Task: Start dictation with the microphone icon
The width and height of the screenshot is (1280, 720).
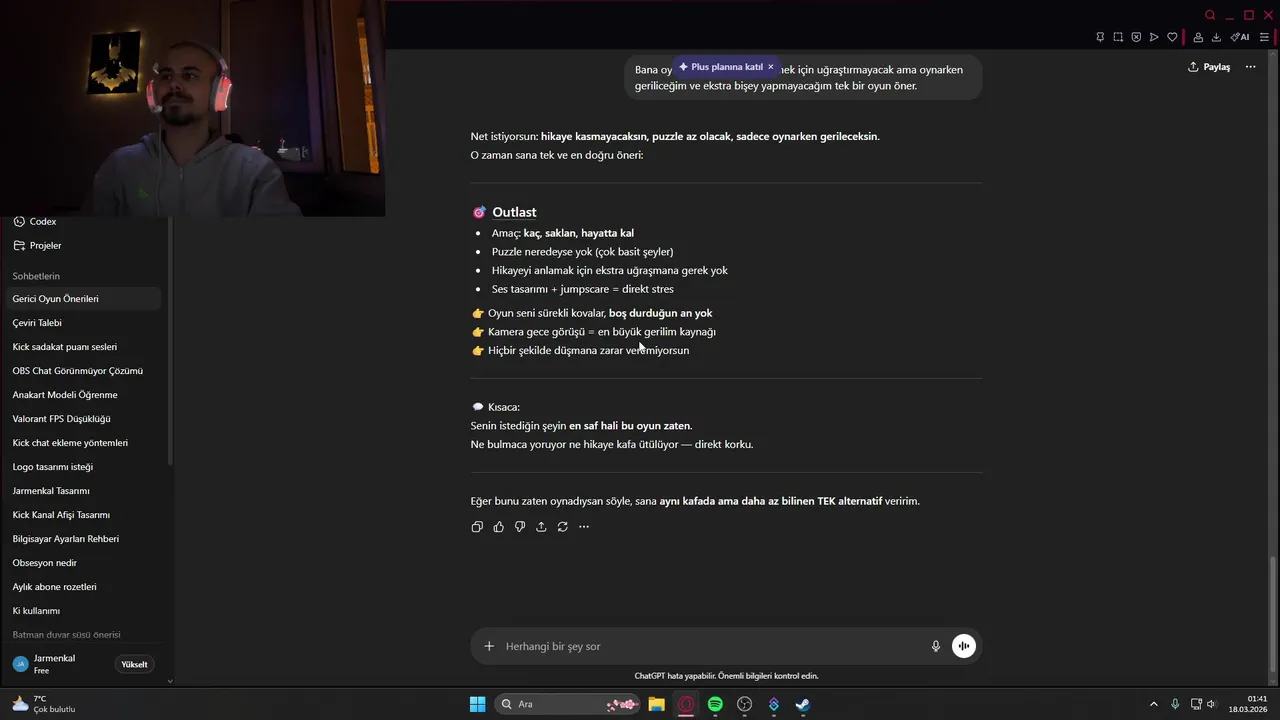Action: pos(936,646)
